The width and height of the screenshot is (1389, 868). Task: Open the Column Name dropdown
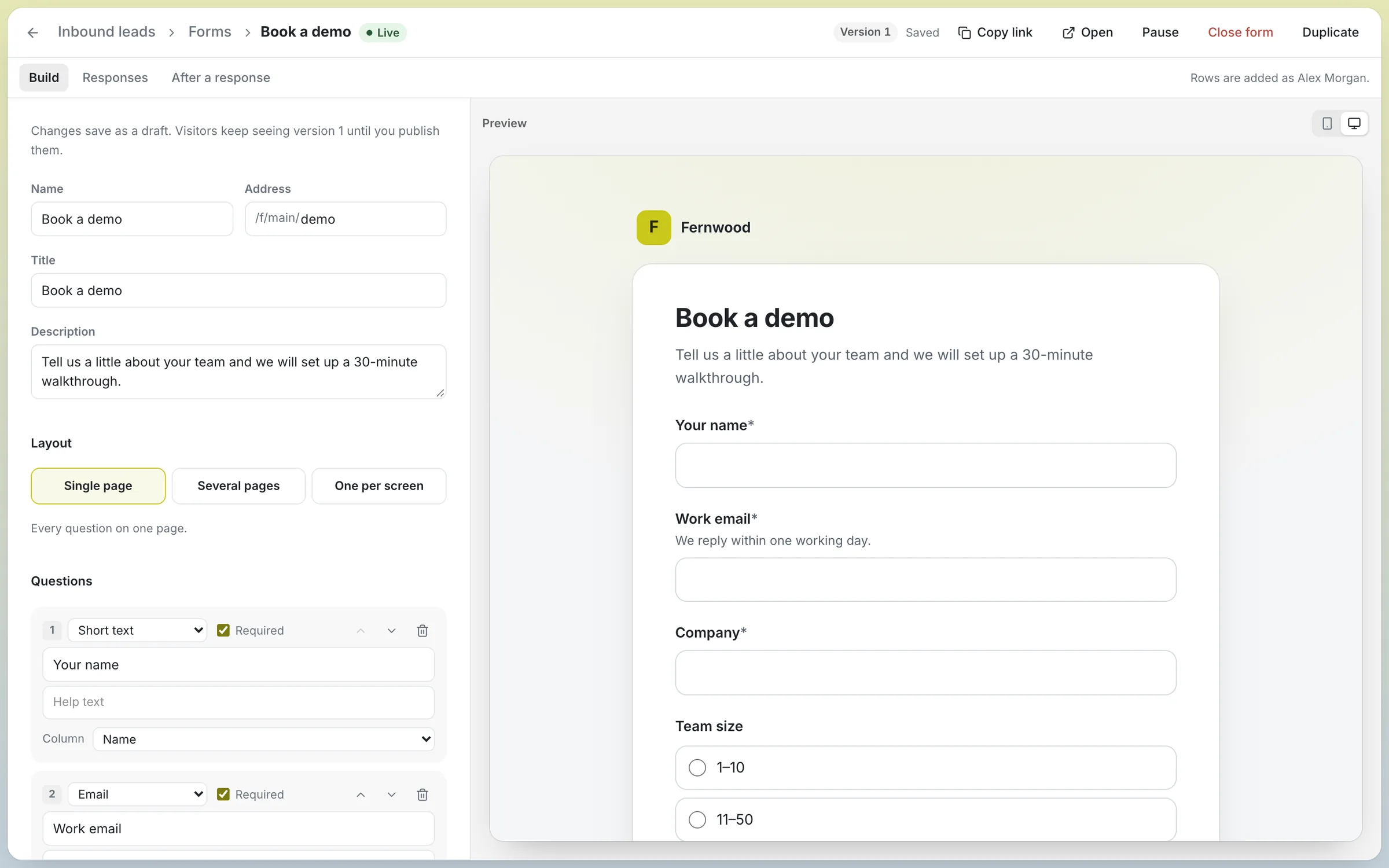pyautogui.click(x=264, y=739)
